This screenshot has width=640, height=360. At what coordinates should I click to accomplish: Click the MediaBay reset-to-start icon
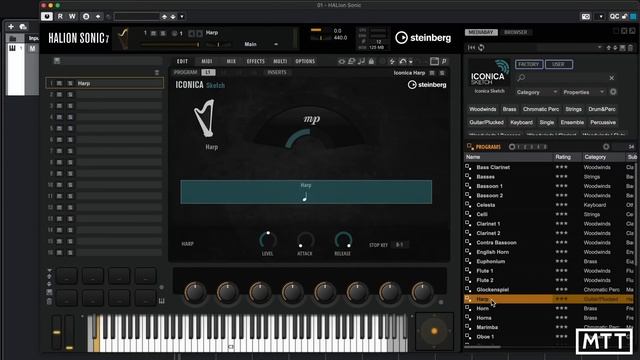[471, 48]
